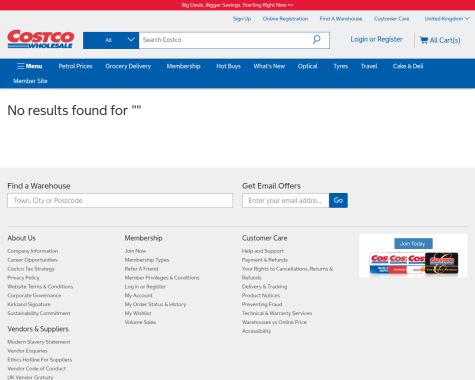Open Company Information link
Screen dimensions: 475x380
coord(33,251)
